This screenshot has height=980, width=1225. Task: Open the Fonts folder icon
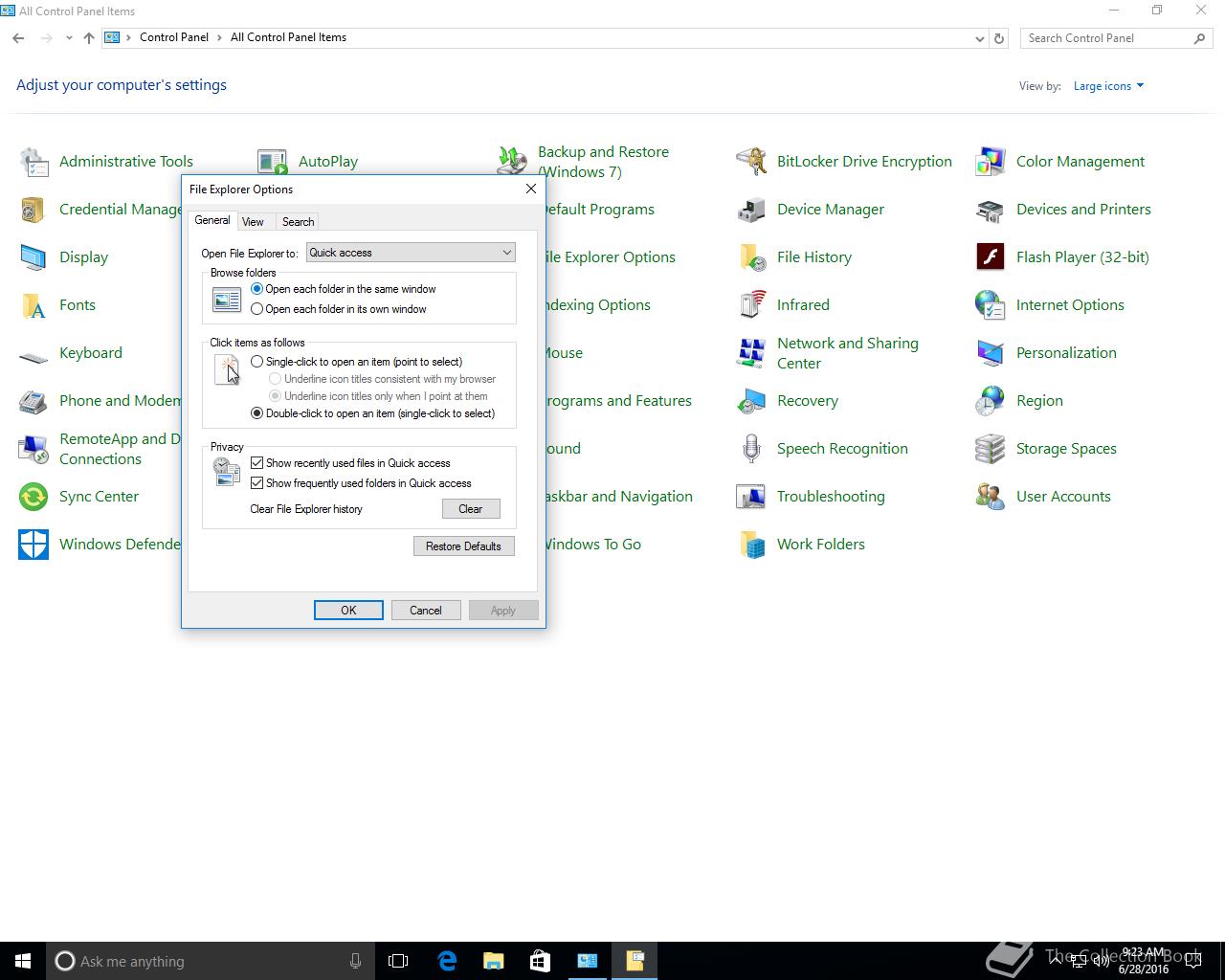(x=33, y=305)
